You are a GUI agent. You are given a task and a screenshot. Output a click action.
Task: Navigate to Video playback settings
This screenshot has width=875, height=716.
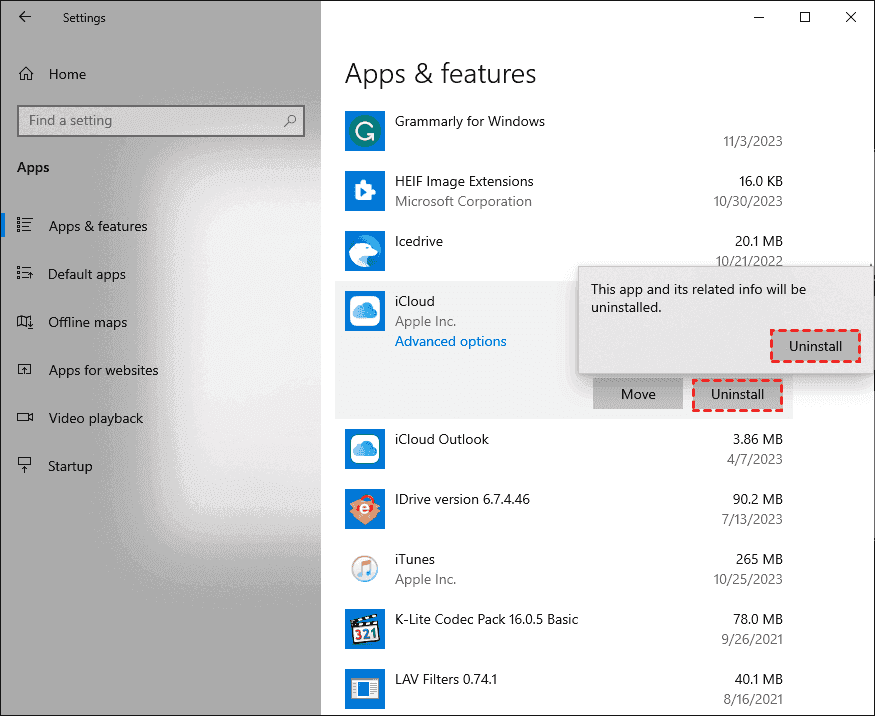click(96, 418)
